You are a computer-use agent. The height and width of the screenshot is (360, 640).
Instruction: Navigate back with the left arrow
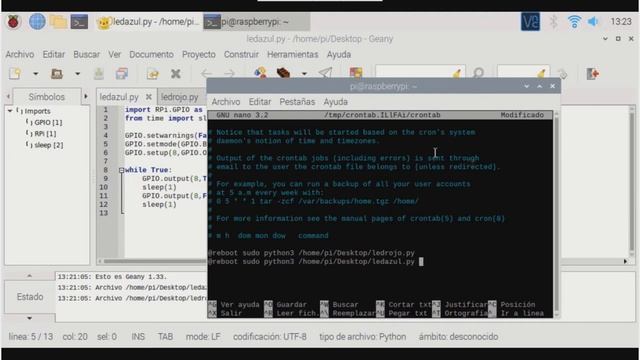tap(206, 74)
